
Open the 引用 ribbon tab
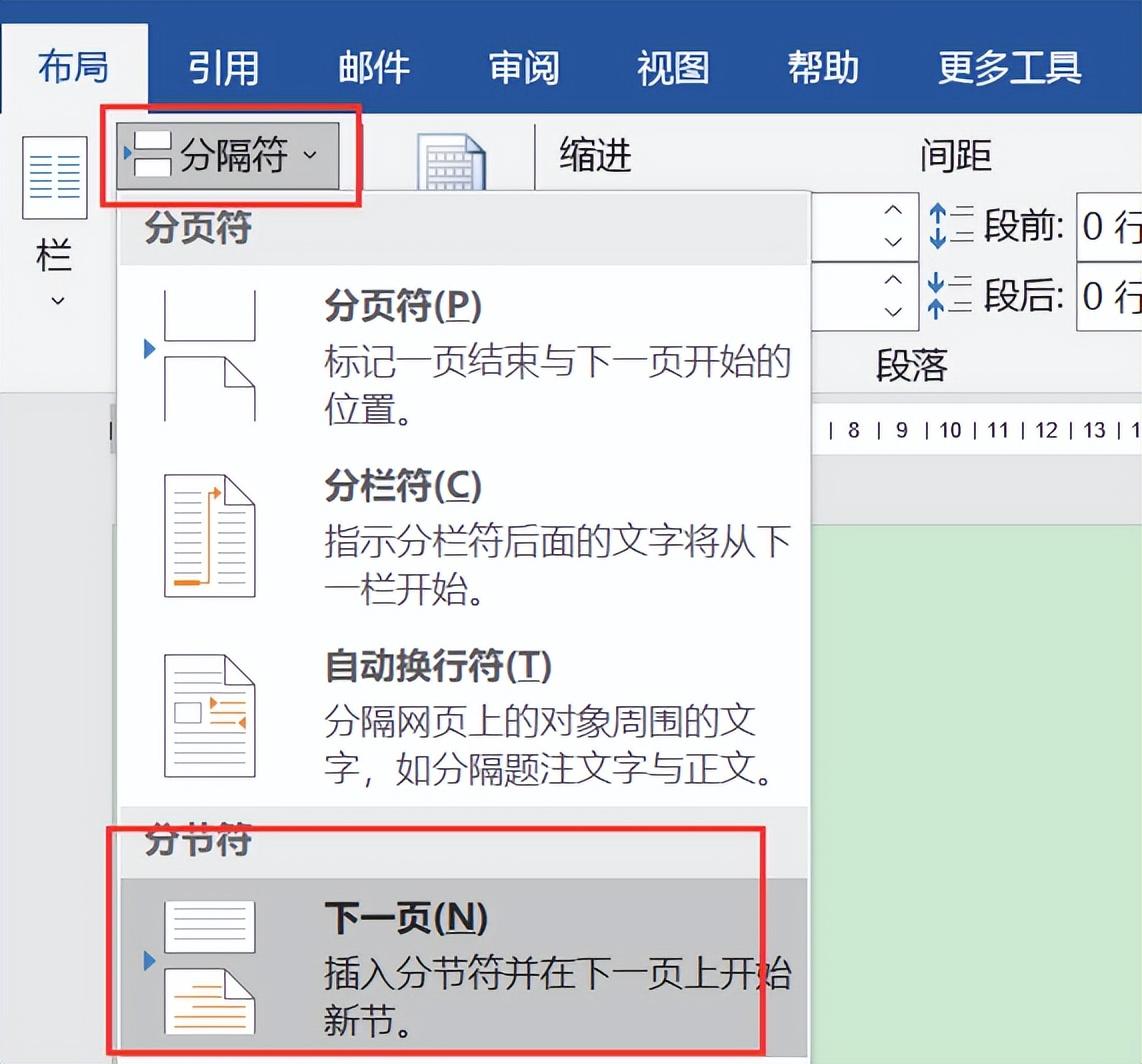(x=223, y=68)
